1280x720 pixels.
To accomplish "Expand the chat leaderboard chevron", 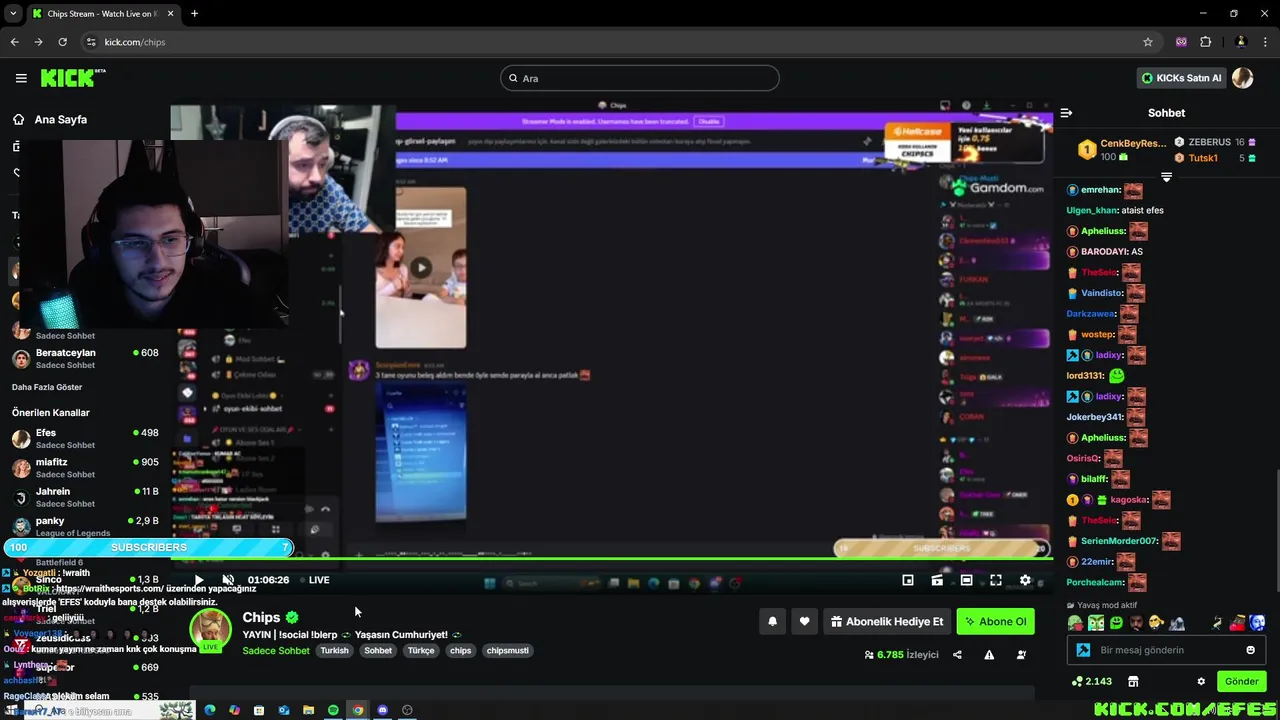I will 1166,177.
